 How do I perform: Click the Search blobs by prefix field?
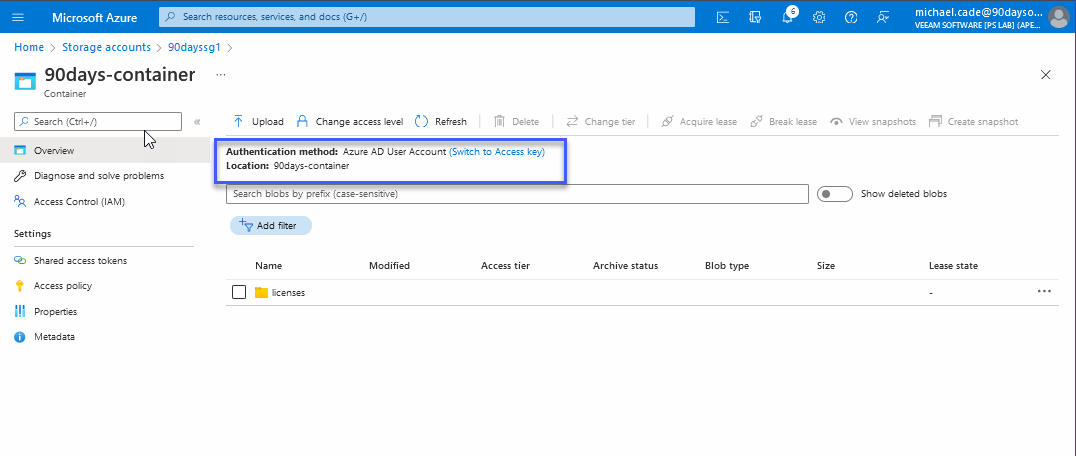pos(517,194)
